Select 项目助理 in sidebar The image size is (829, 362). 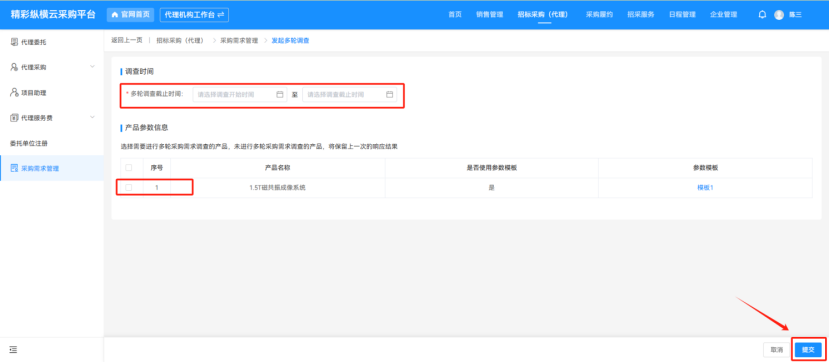(x=52, y=92)
